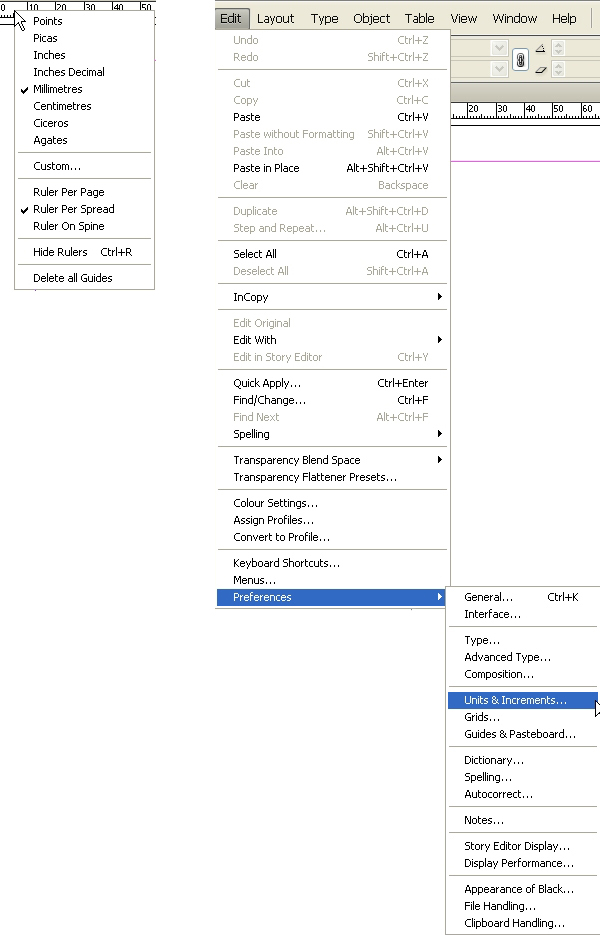Click the rotation angle icon
This screenshot has height=935, width=600.
click(x=540, y=48)
